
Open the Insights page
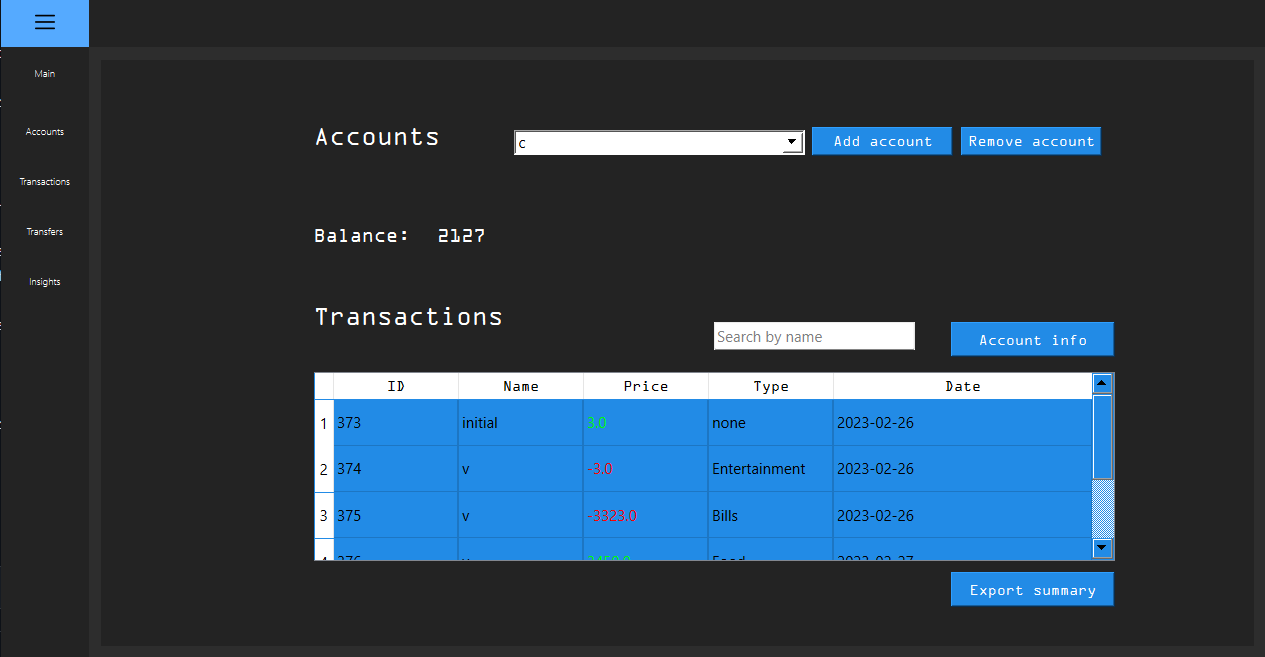click(44, 281)
